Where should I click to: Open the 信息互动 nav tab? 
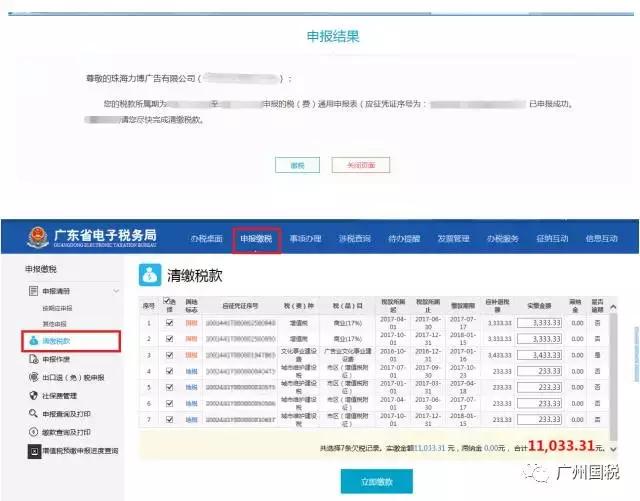(x=602, y=238)
